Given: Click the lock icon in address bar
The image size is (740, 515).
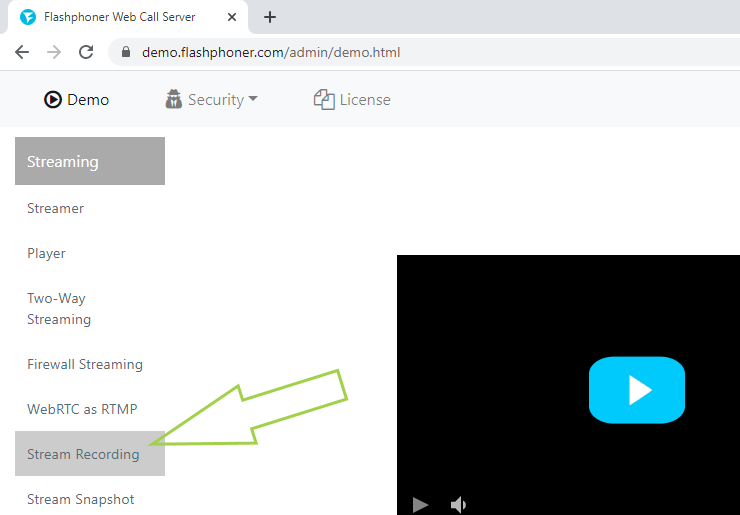Looking at the screenshot, I should coord(126,52).
